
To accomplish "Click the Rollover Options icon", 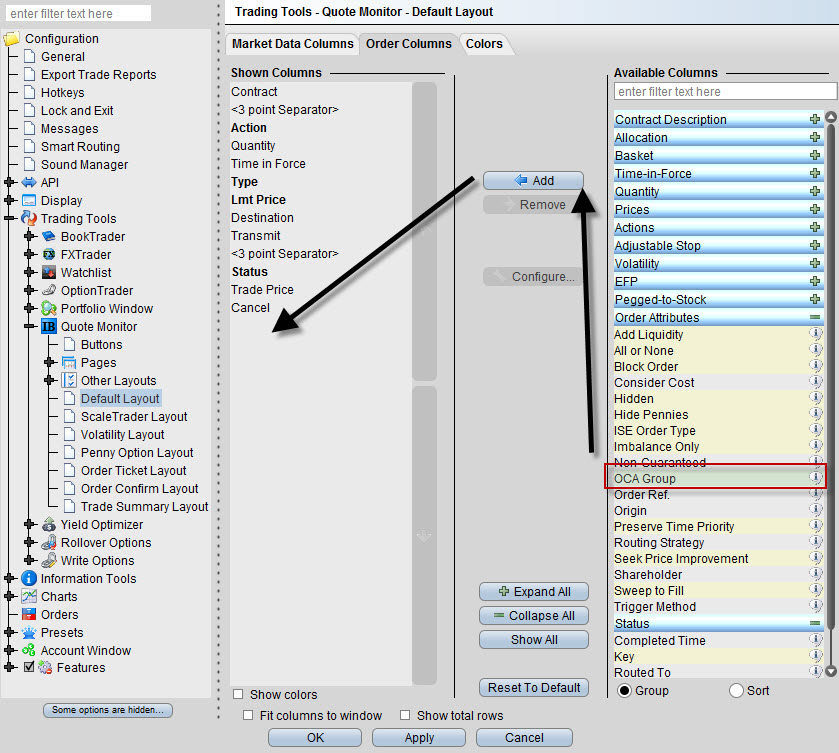I will (49, 542).
